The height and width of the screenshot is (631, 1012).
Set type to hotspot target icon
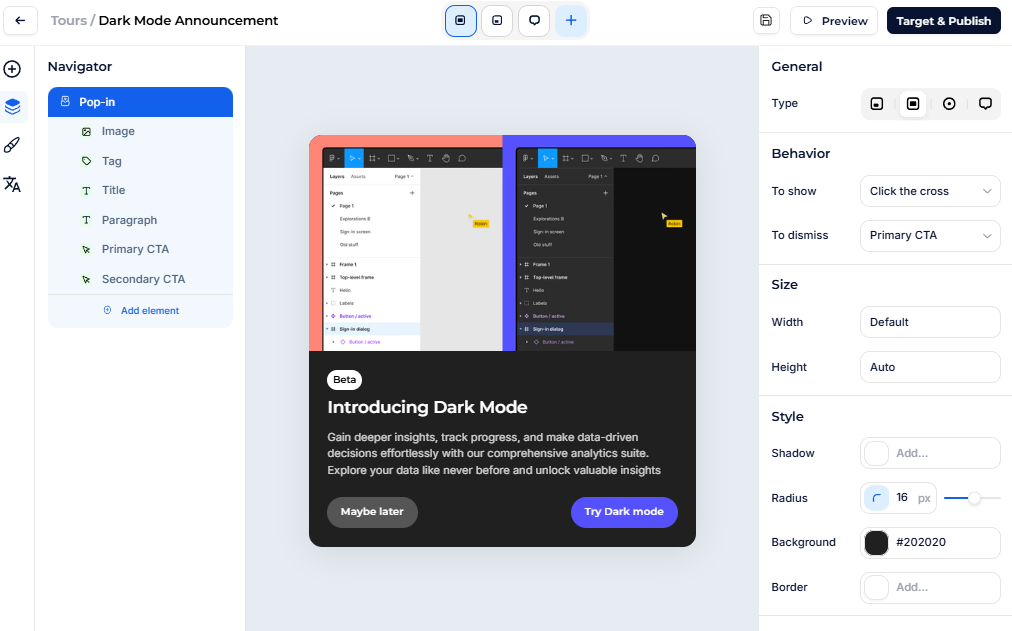[949, 104]
